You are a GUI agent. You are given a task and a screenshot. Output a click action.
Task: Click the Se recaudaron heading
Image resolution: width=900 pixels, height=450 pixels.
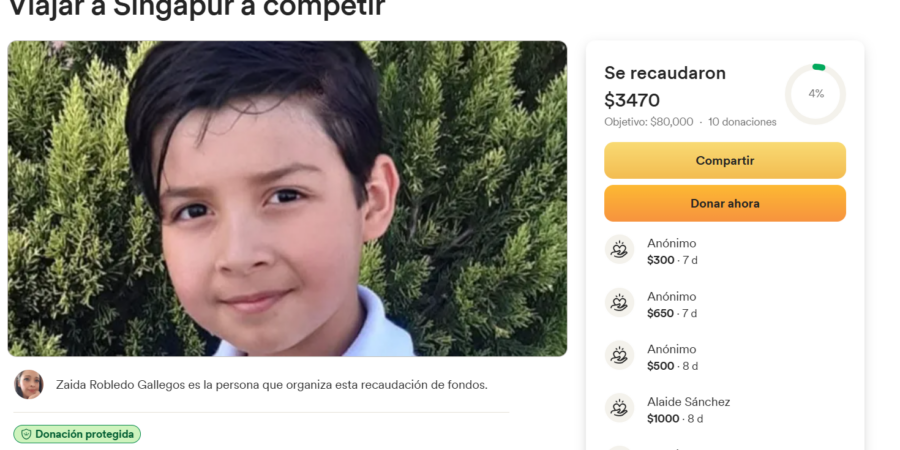coord(665,73)
